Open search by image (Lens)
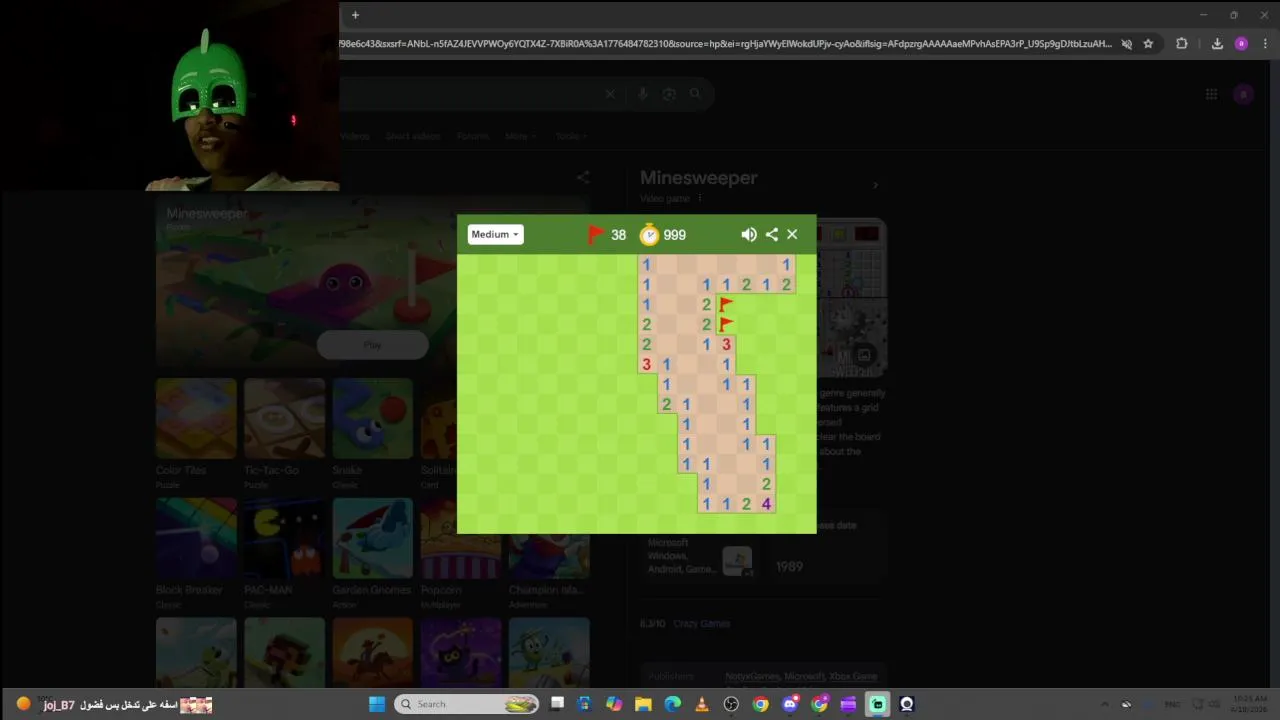The image size is (1280, 720). (669, 94)
